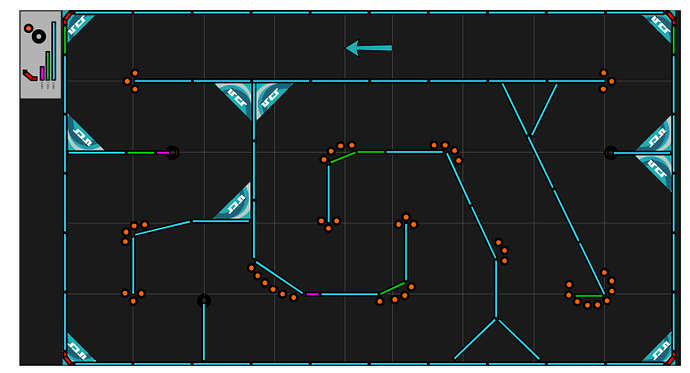Click the orange ball in the legend panel
Viewport: 690px width, 373px height.
[28, 28]
